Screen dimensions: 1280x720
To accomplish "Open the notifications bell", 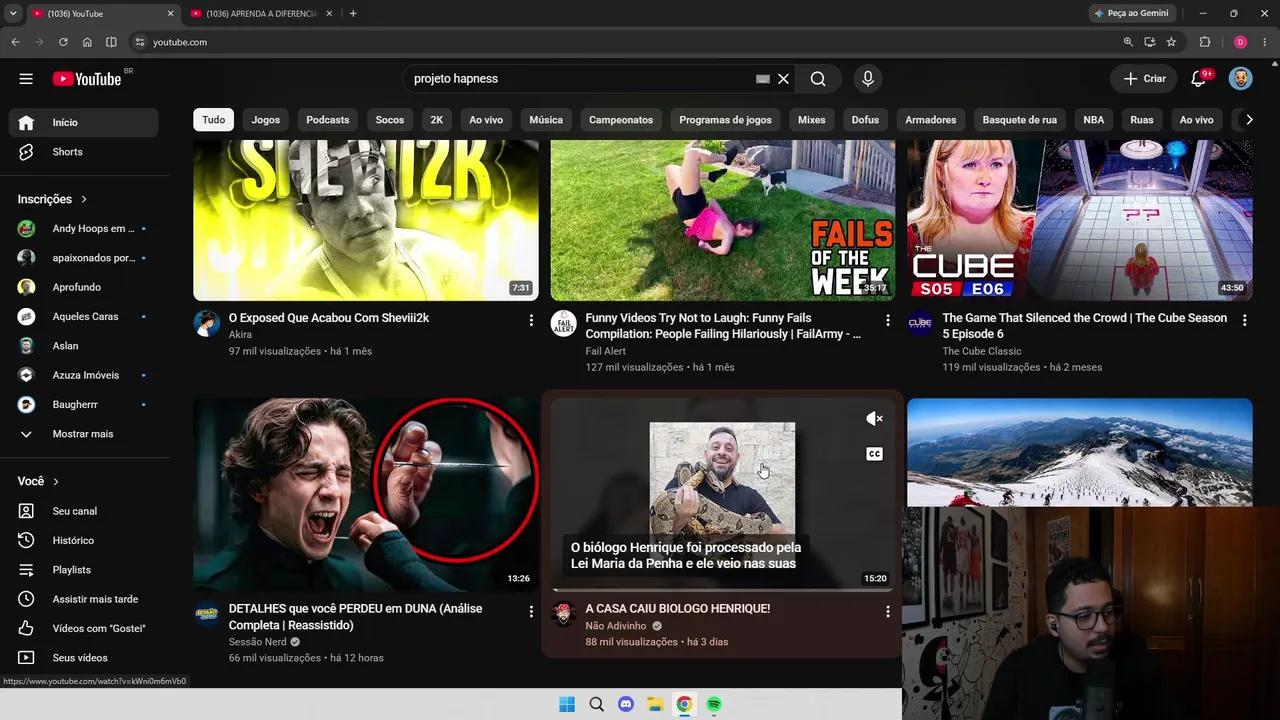I will click(x=1199, y=79).
